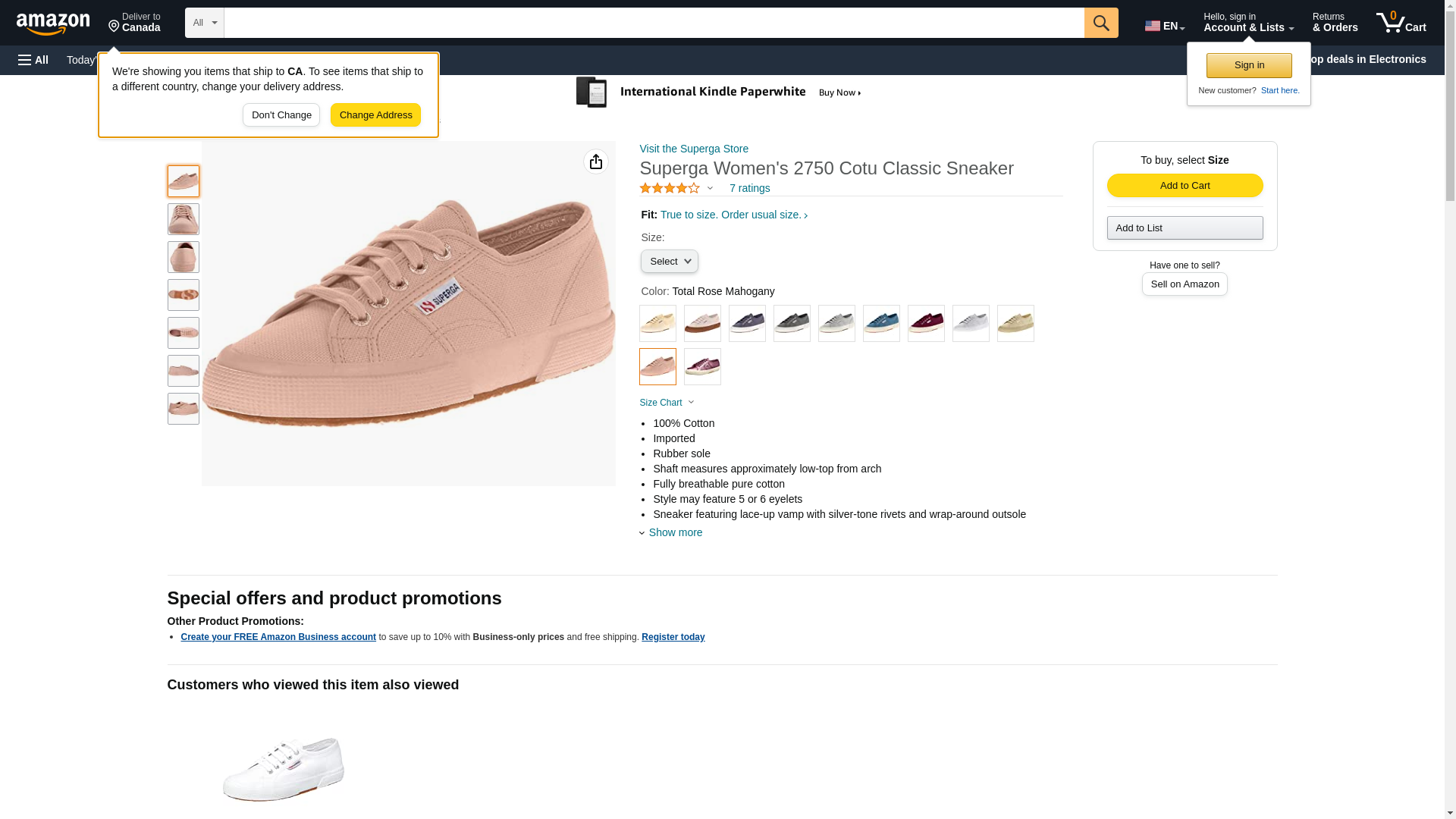1456x819 pixels.
Task: Click the Add to Cart button
Action: 1185,186
